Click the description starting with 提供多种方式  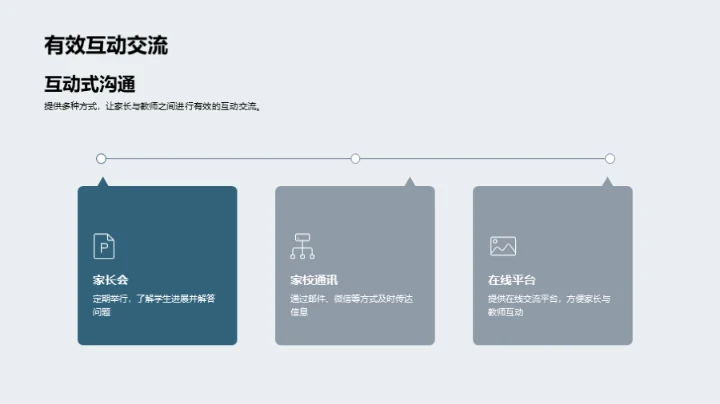click(x=153, y=107)
